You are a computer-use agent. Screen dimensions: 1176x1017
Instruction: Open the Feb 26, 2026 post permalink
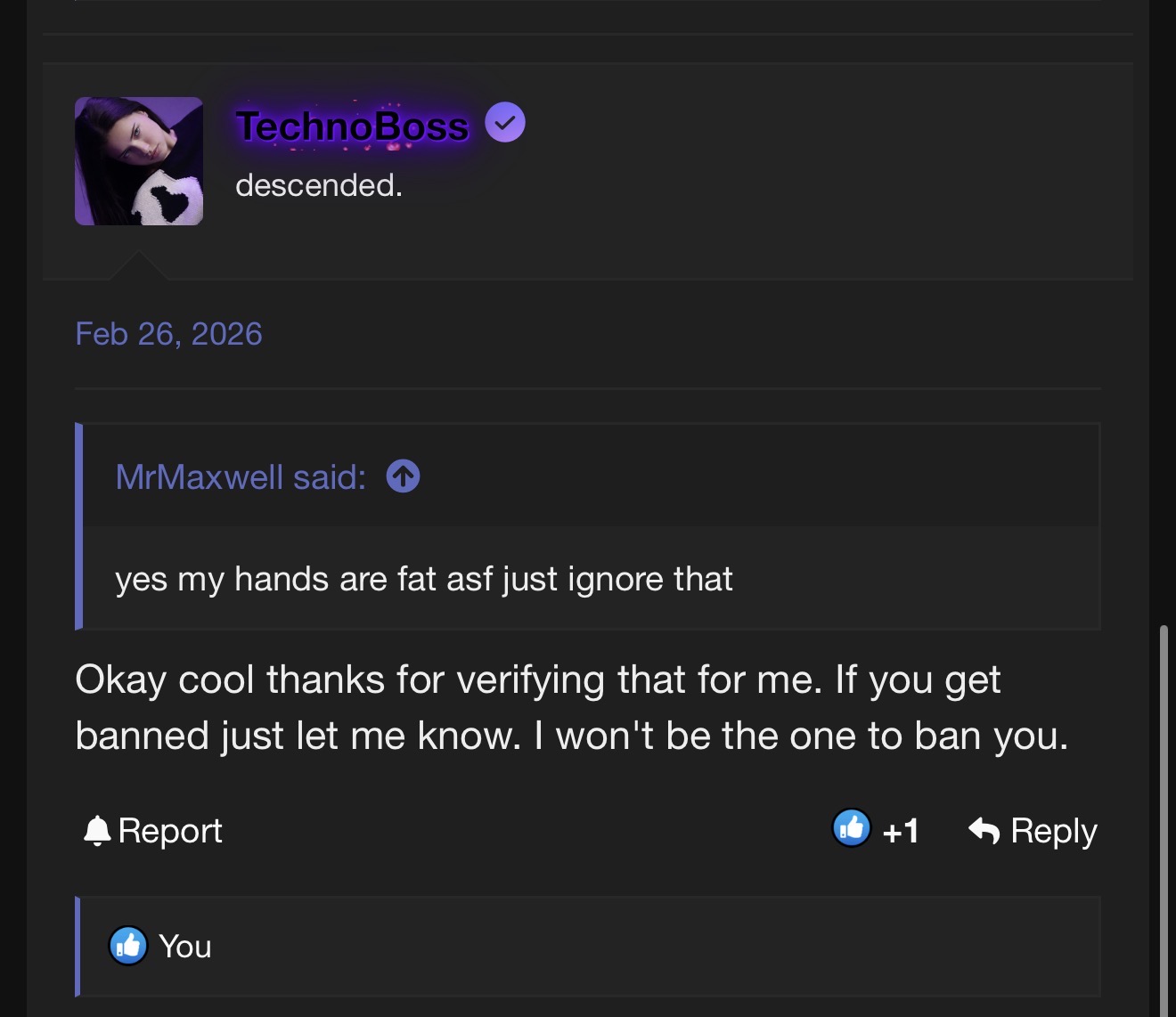click(168, 334)
